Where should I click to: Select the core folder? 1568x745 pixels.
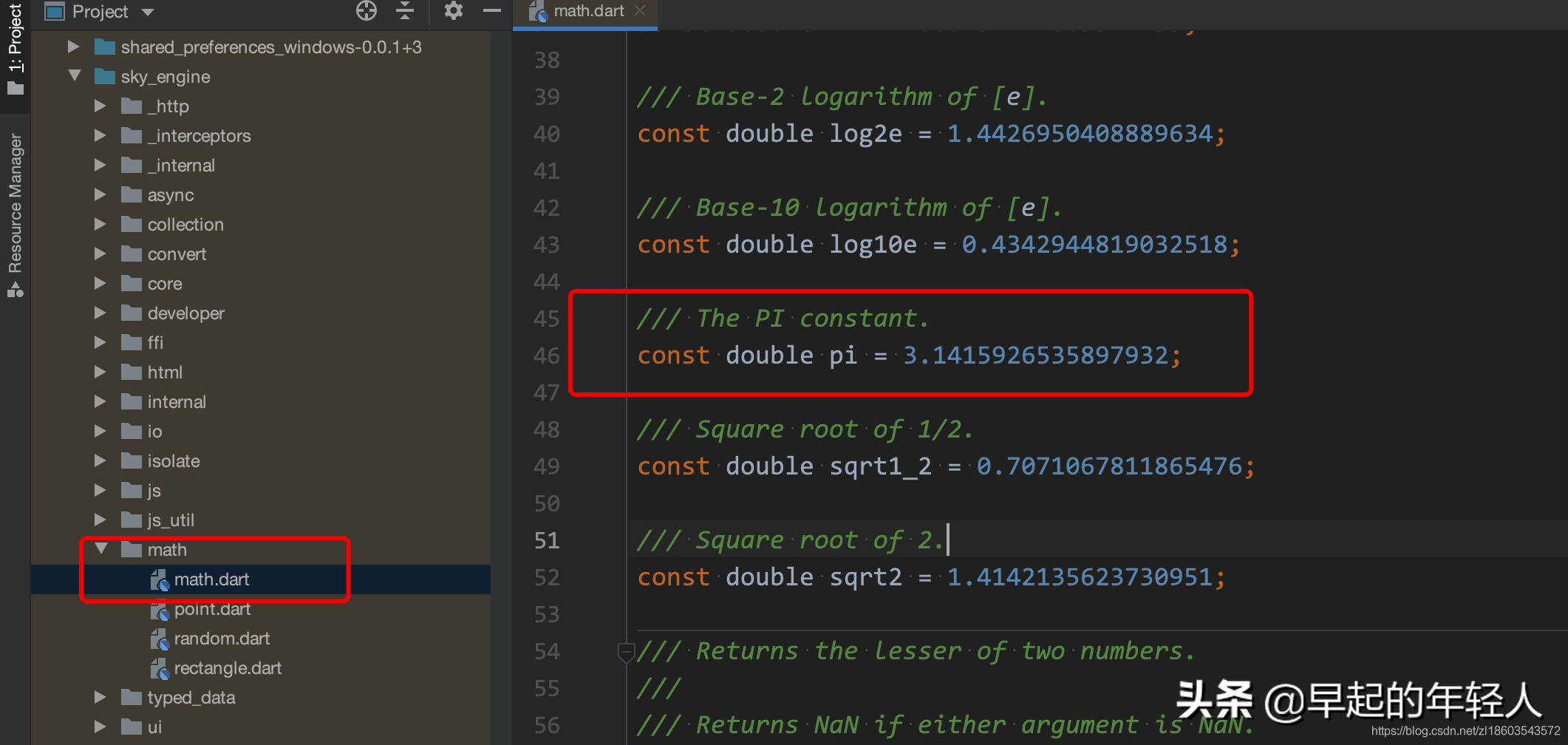[x=165, y=284]
